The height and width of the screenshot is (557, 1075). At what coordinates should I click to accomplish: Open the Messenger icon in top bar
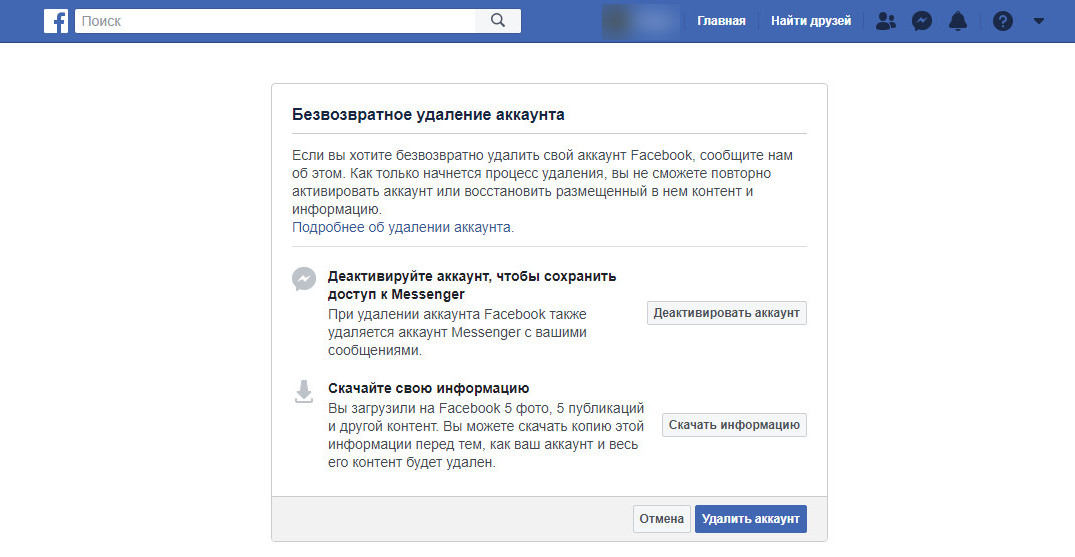point(922,21)
